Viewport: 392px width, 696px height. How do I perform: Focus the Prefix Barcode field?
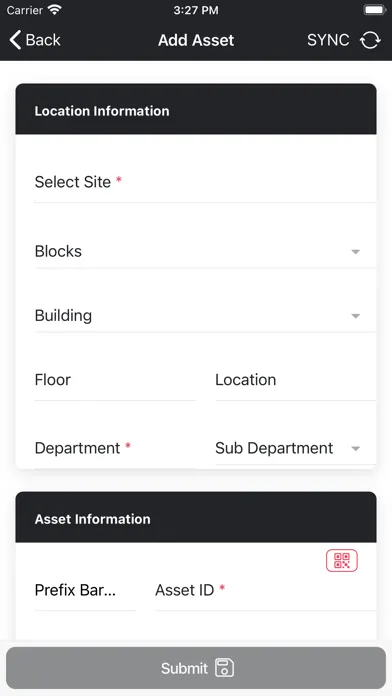pos(85,591)
